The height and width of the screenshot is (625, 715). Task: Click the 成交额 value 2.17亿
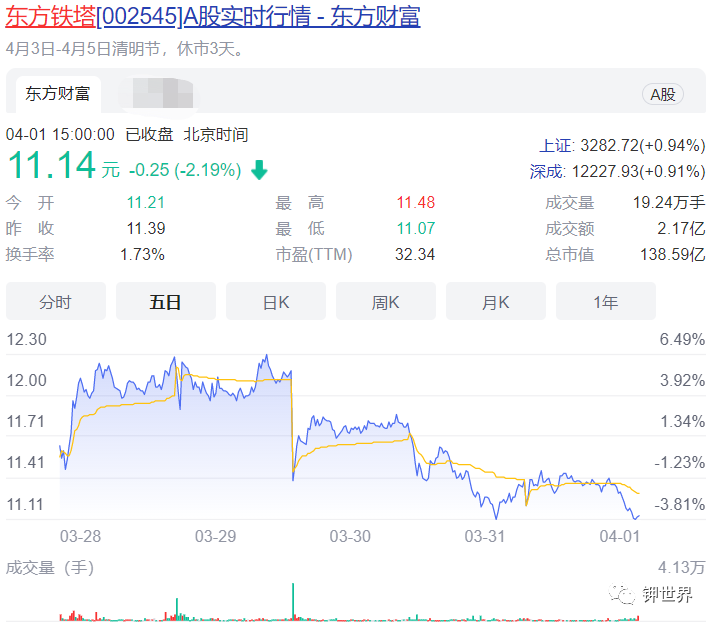tap(681, 228)
